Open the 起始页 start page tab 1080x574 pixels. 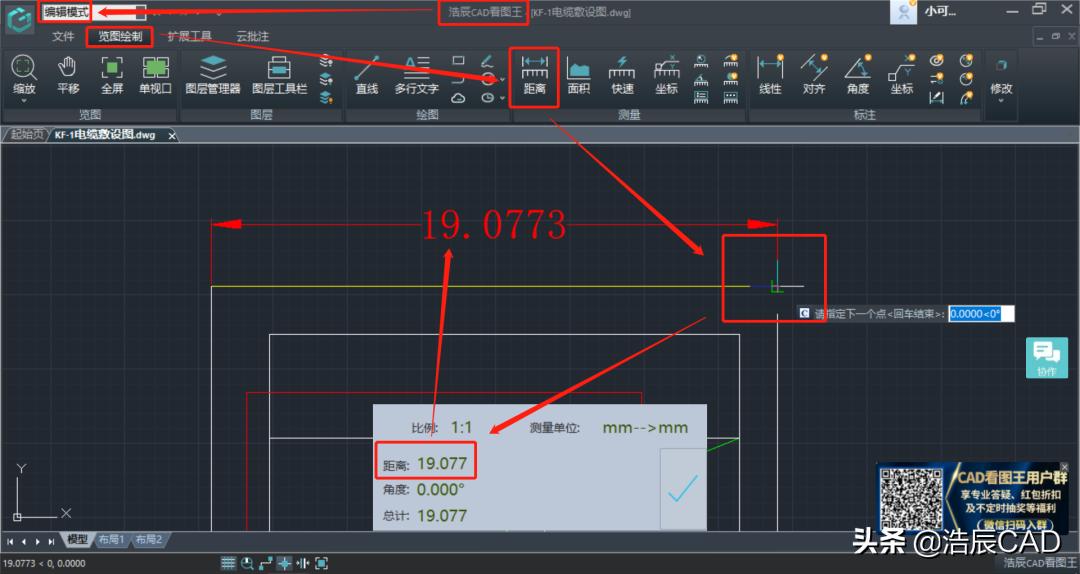pyautogui.click(x=26, y=135)
